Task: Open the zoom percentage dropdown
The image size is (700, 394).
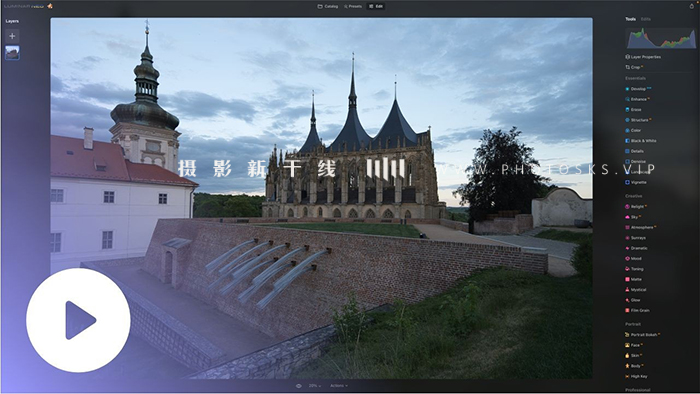Action: [x=315, y=386]
